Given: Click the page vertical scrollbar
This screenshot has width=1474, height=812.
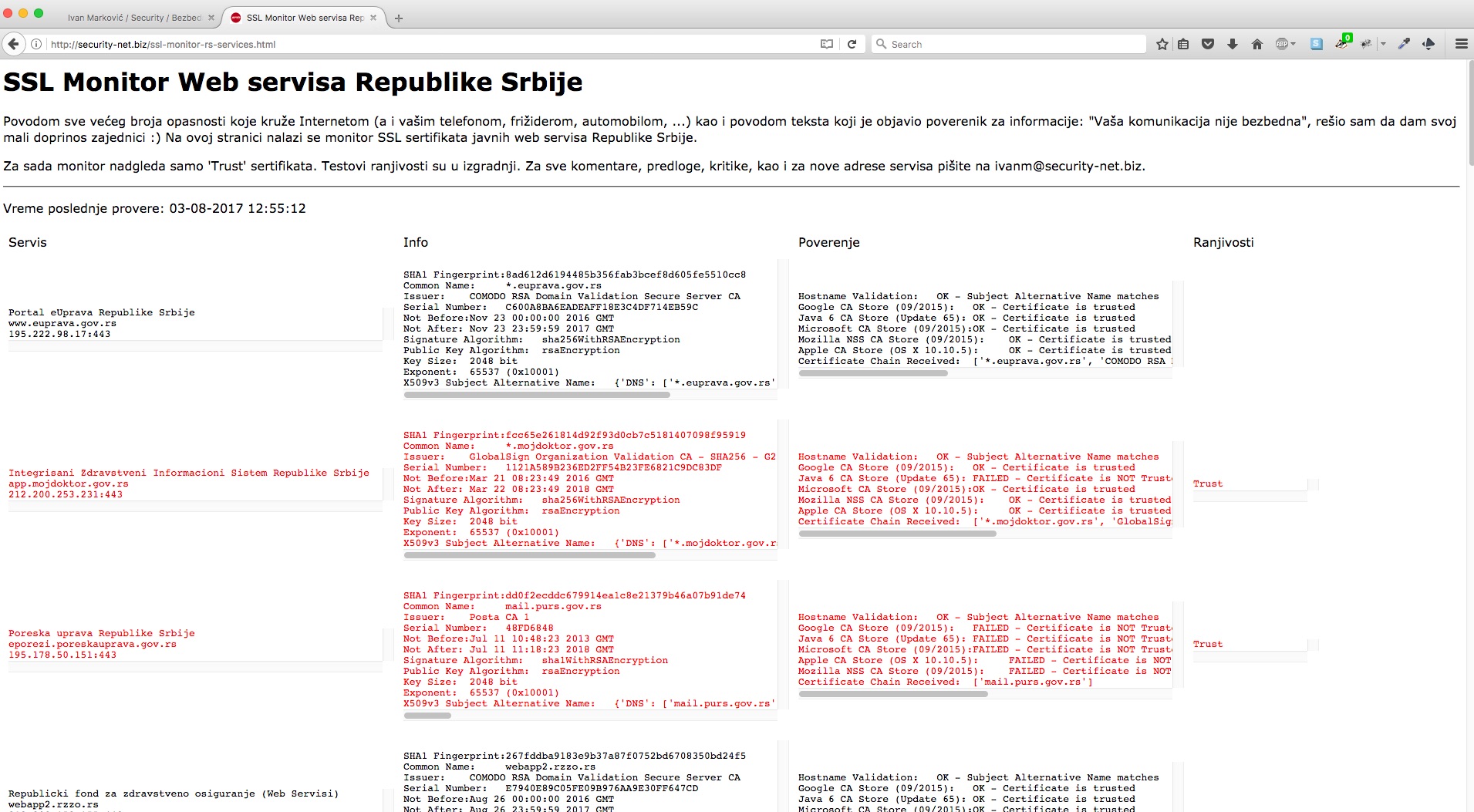Looking at the screenshot, I should (1470, 113).
